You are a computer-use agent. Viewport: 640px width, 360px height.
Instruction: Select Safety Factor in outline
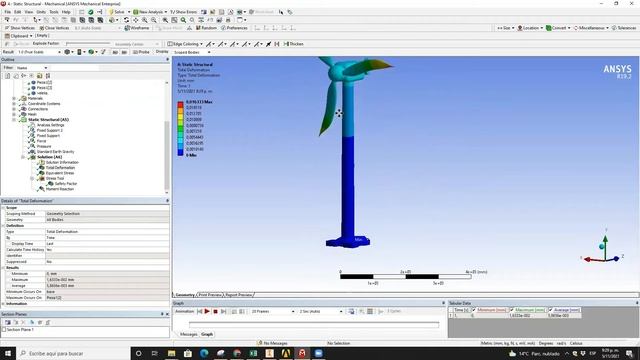(x=66, y=184)
